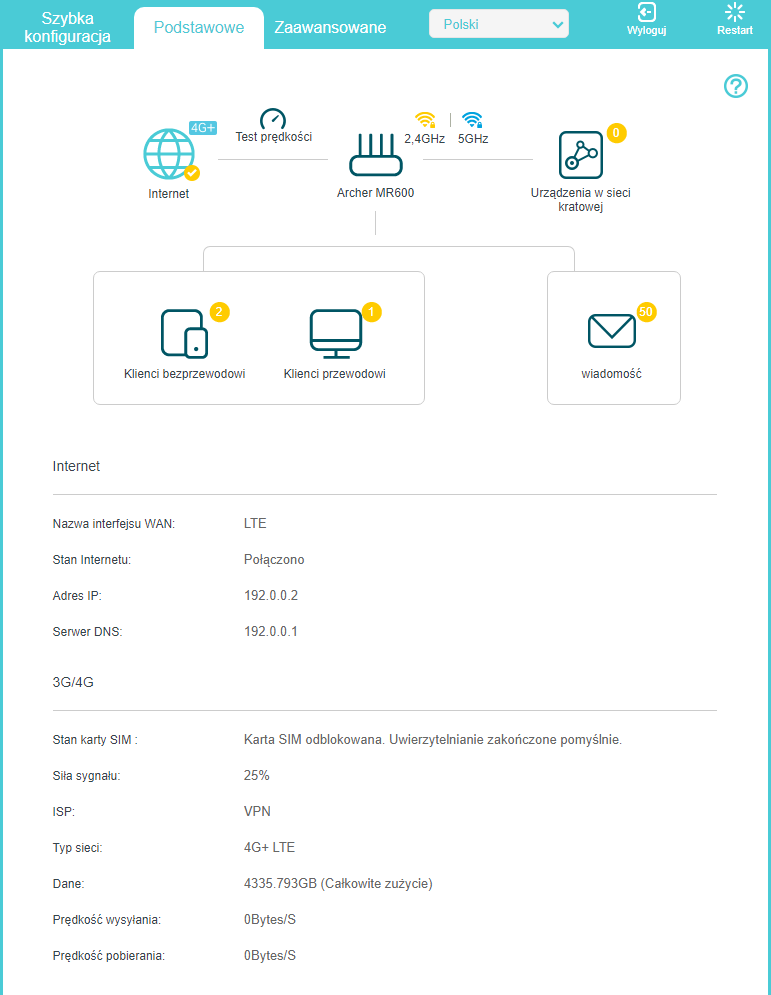The height and width of the screenshot is (995, 771).
Task: Switch to Szybka konfiguracja tab
Action: [x=67, y=28]
